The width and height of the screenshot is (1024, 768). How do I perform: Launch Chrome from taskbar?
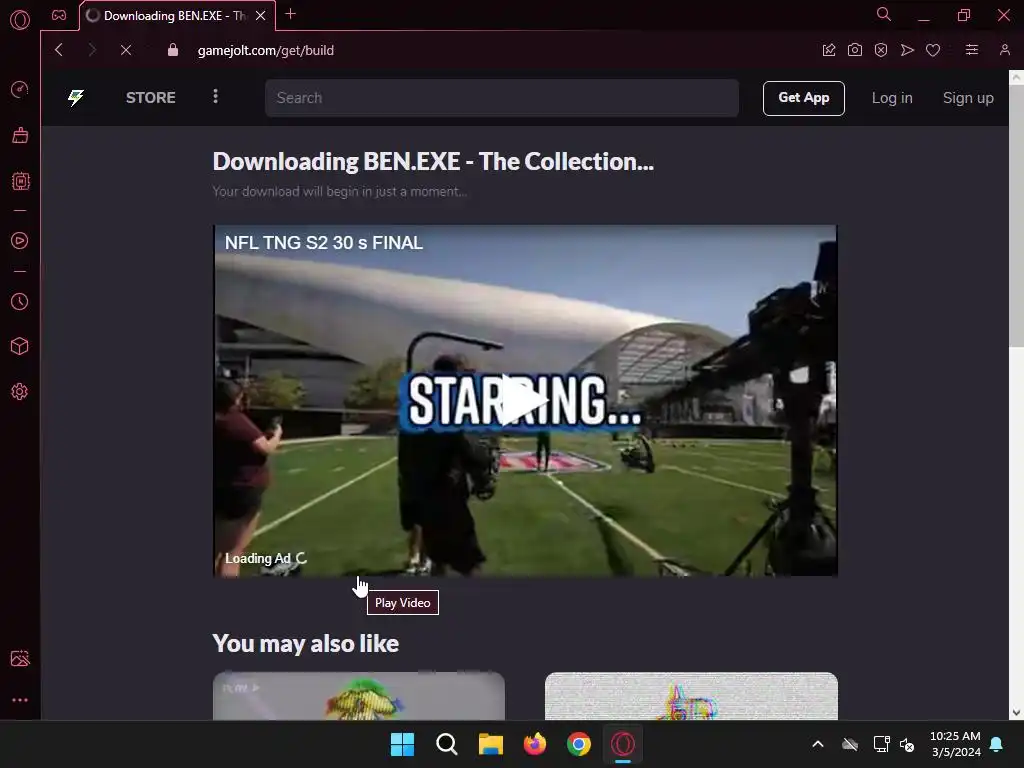pyautogui.click(x=579, y=744)
